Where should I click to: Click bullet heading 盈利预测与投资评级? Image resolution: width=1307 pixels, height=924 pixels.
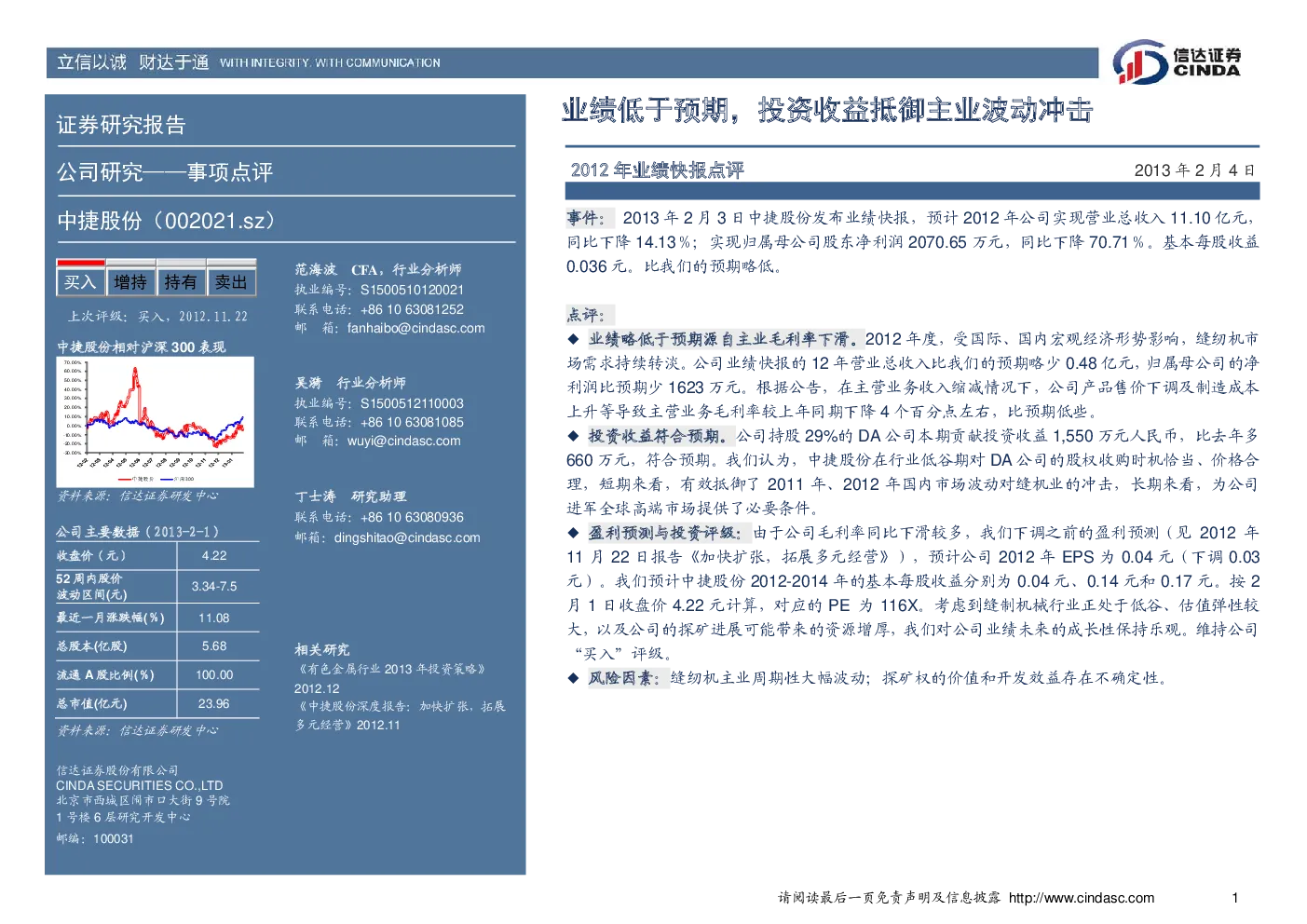click(667, 533)
